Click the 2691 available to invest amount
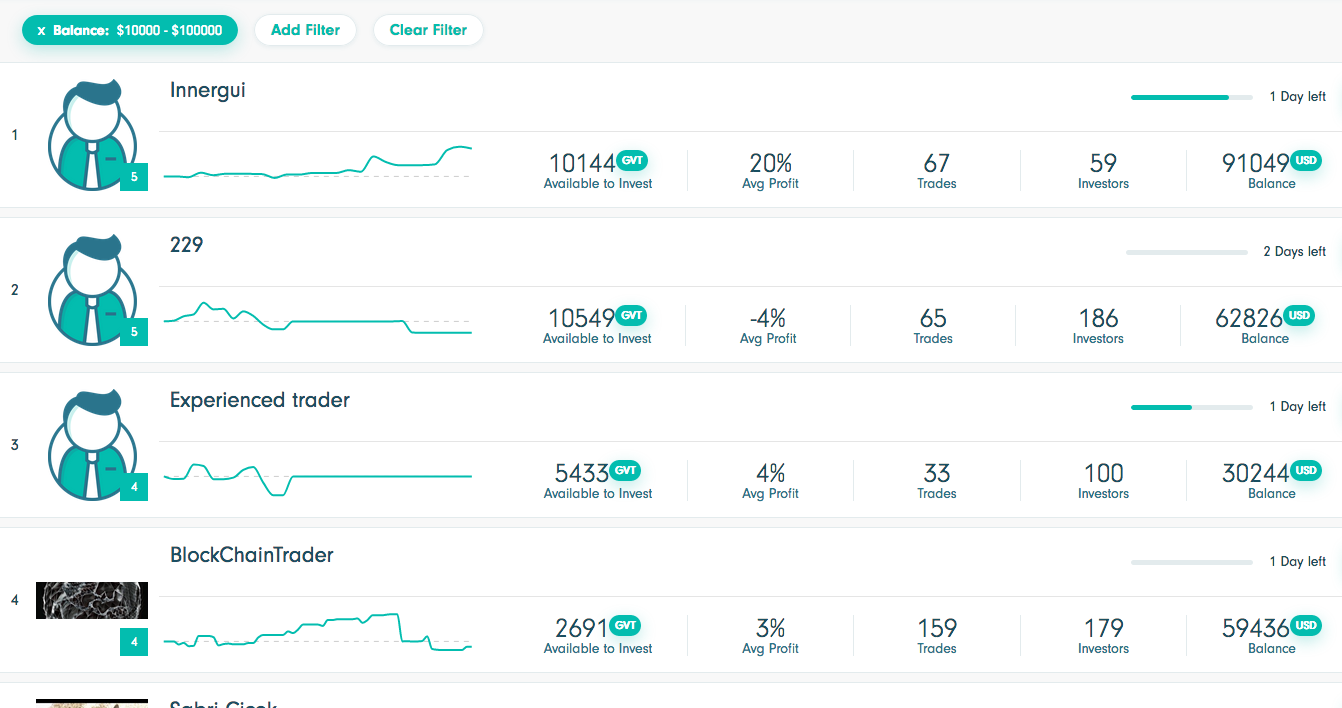The image size is (1342, 708). [582, 628]
